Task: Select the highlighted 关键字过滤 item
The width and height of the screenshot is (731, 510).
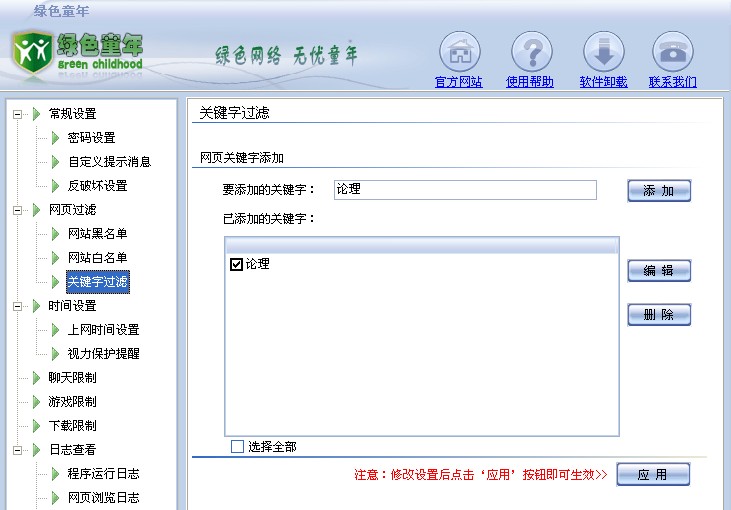Action: (97, 282)
